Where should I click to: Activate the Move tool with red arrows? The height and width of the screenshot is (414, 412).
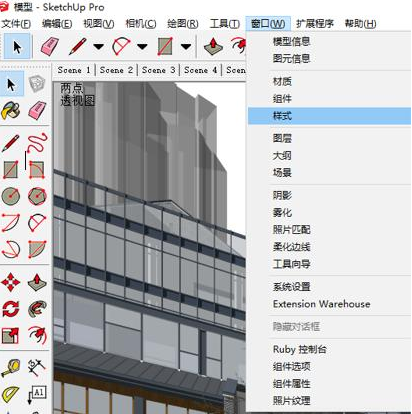tap(11, 282)
